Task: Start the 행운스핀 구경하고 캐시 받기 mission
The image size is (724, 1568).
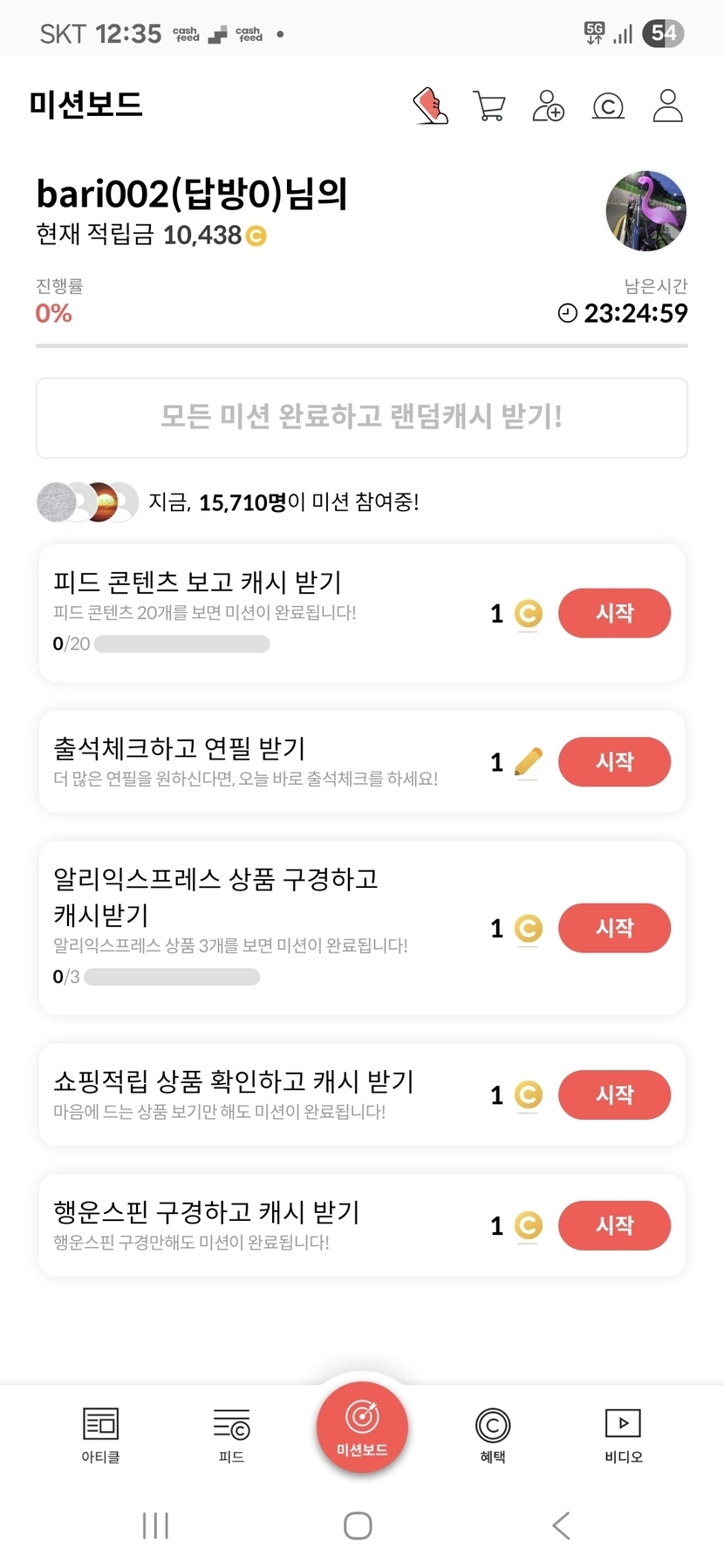Action: (614, 1225)
